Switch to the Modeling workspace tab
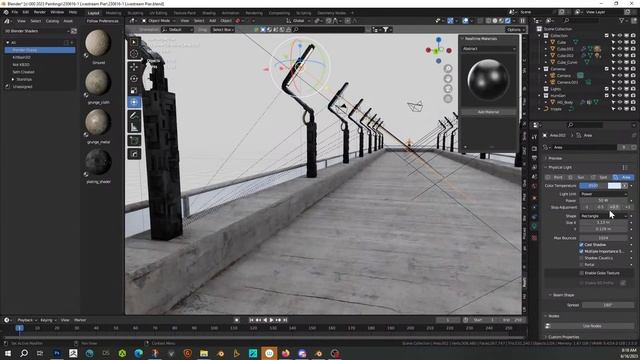The width and height of the screenshot is (640, 360). 113,13
